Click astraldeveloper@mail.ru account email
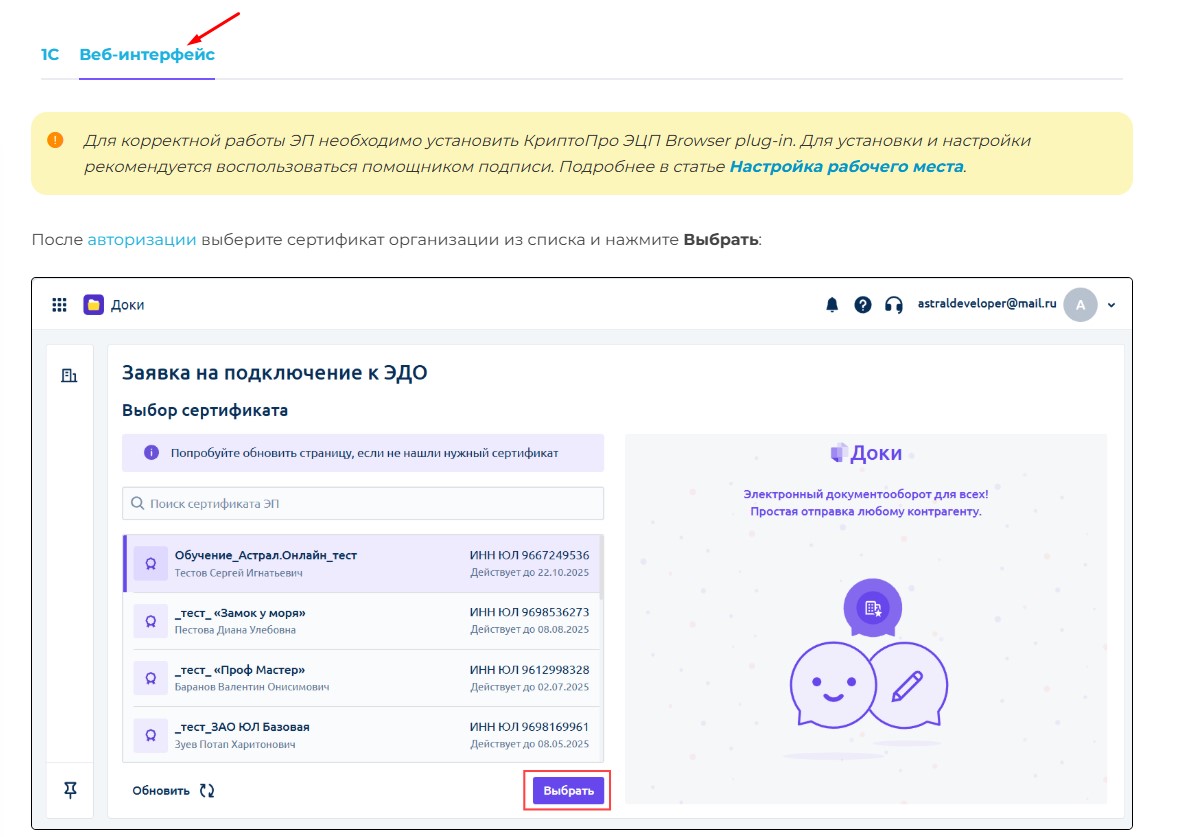1185x837 pixels. [987, 304]
